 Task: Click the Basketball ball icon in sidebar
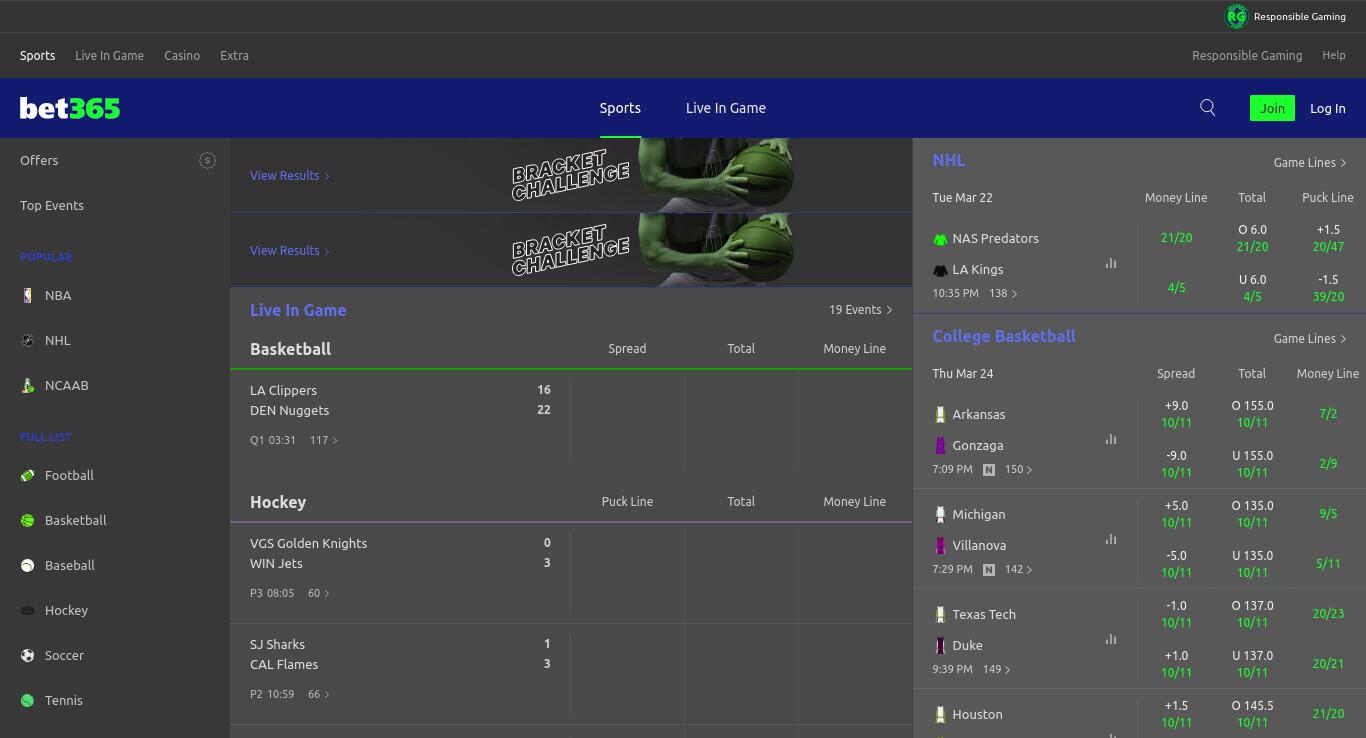[x=27, y=520]
